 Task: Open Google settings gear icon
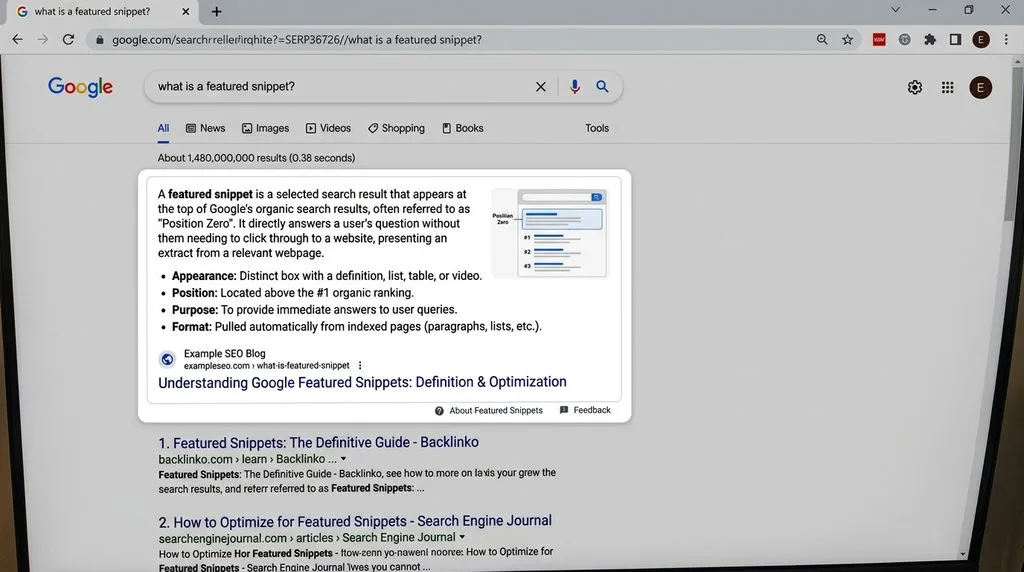click(915, 87)
